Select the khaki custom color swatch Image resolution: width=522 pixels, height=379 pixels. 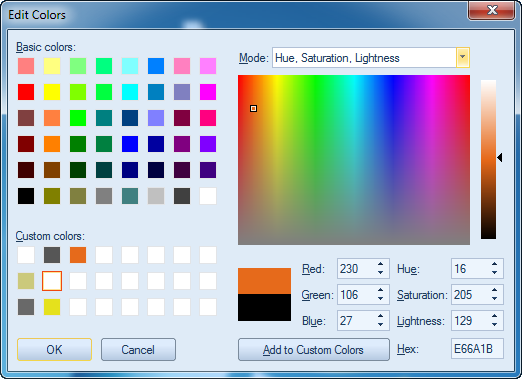26,281
